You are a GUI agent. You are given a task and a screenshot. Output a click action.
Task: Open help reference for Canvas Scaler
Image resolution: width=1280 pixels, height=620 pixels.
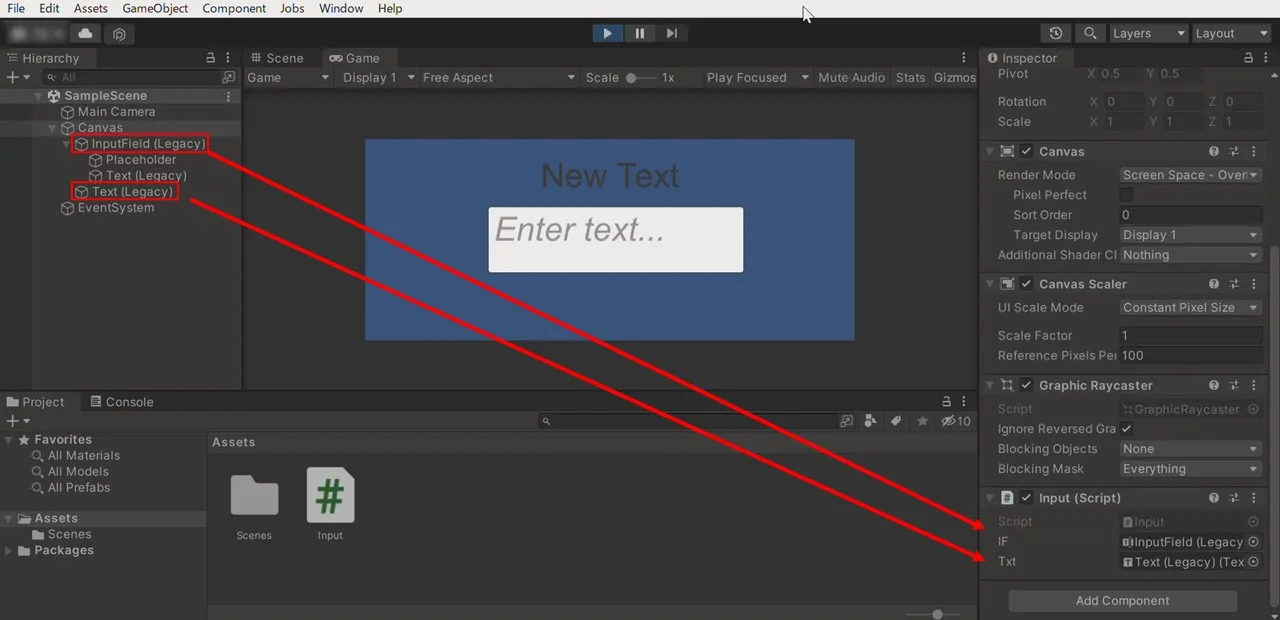click(1214, 284)
